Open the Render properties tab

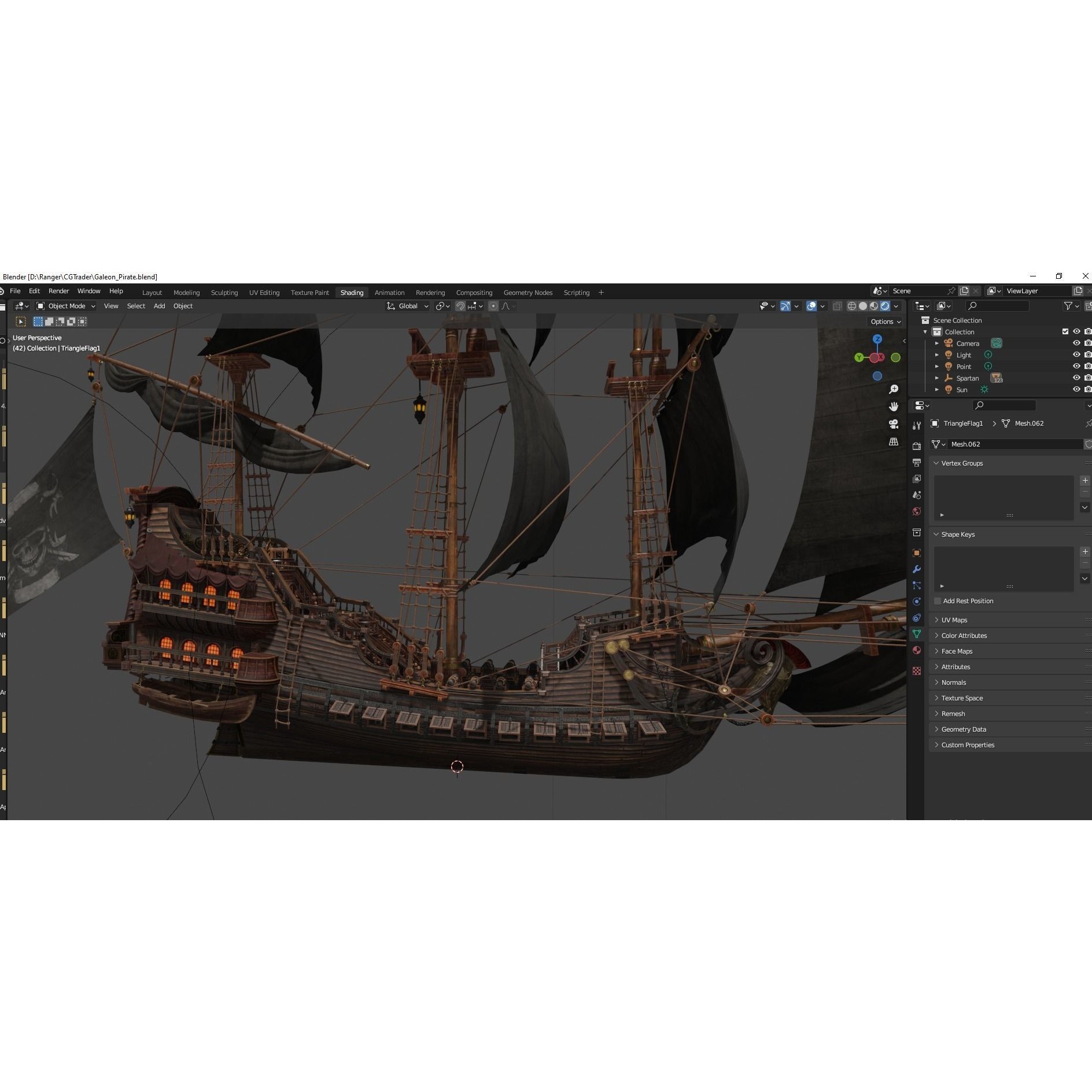coord(917,446)
